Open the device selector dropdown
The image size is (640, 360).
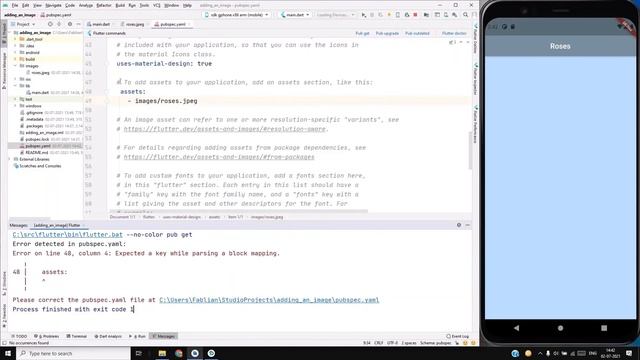(x=236, y=15)
